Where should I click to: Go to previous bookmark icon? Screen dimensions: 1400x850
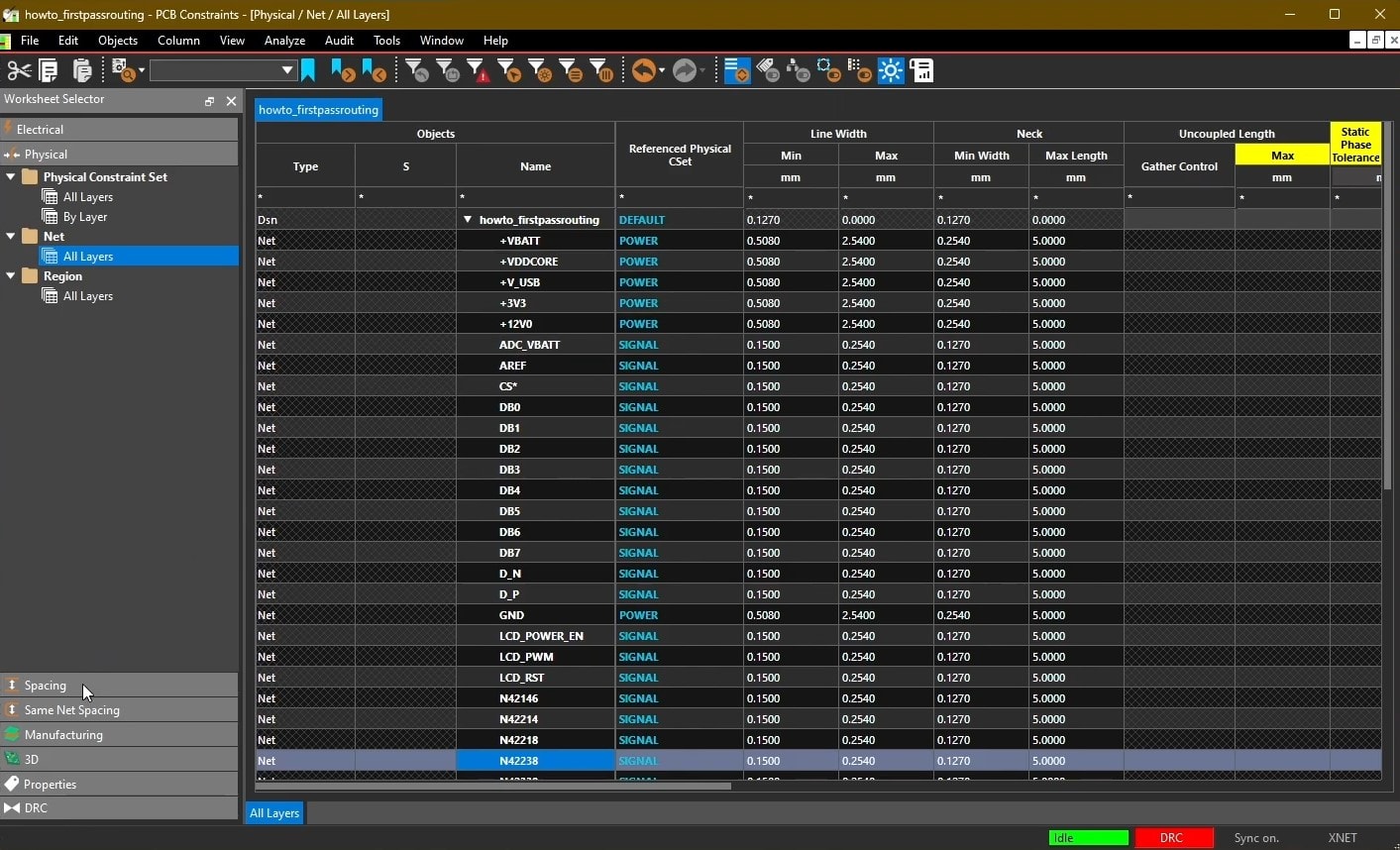(x=374, y=70)
